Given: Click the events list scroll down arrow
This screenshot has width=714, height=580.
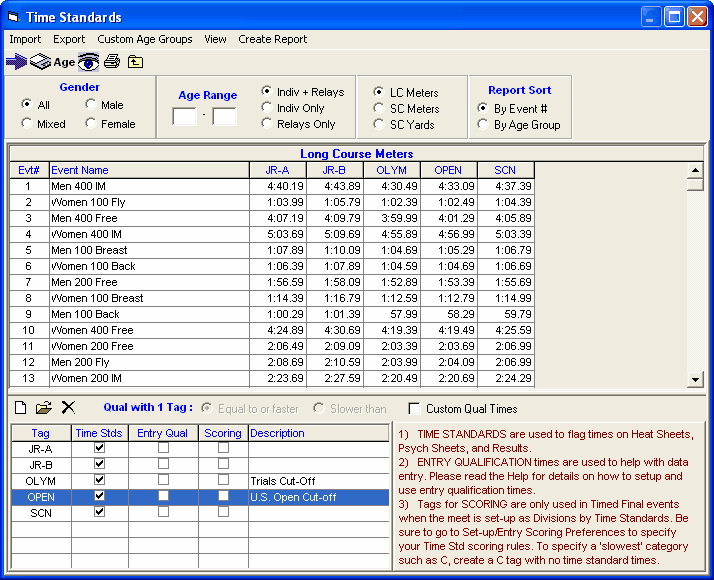Looking at the screenshot, I should coord(695,379).
